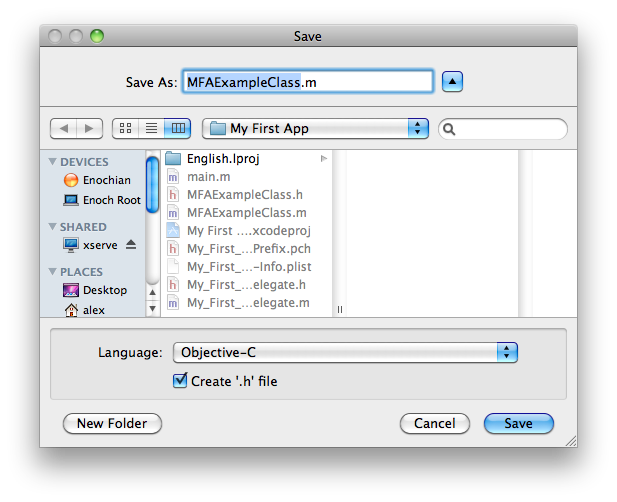Switch to list view mode
The image size is (617, 502).
click(152, 129)
